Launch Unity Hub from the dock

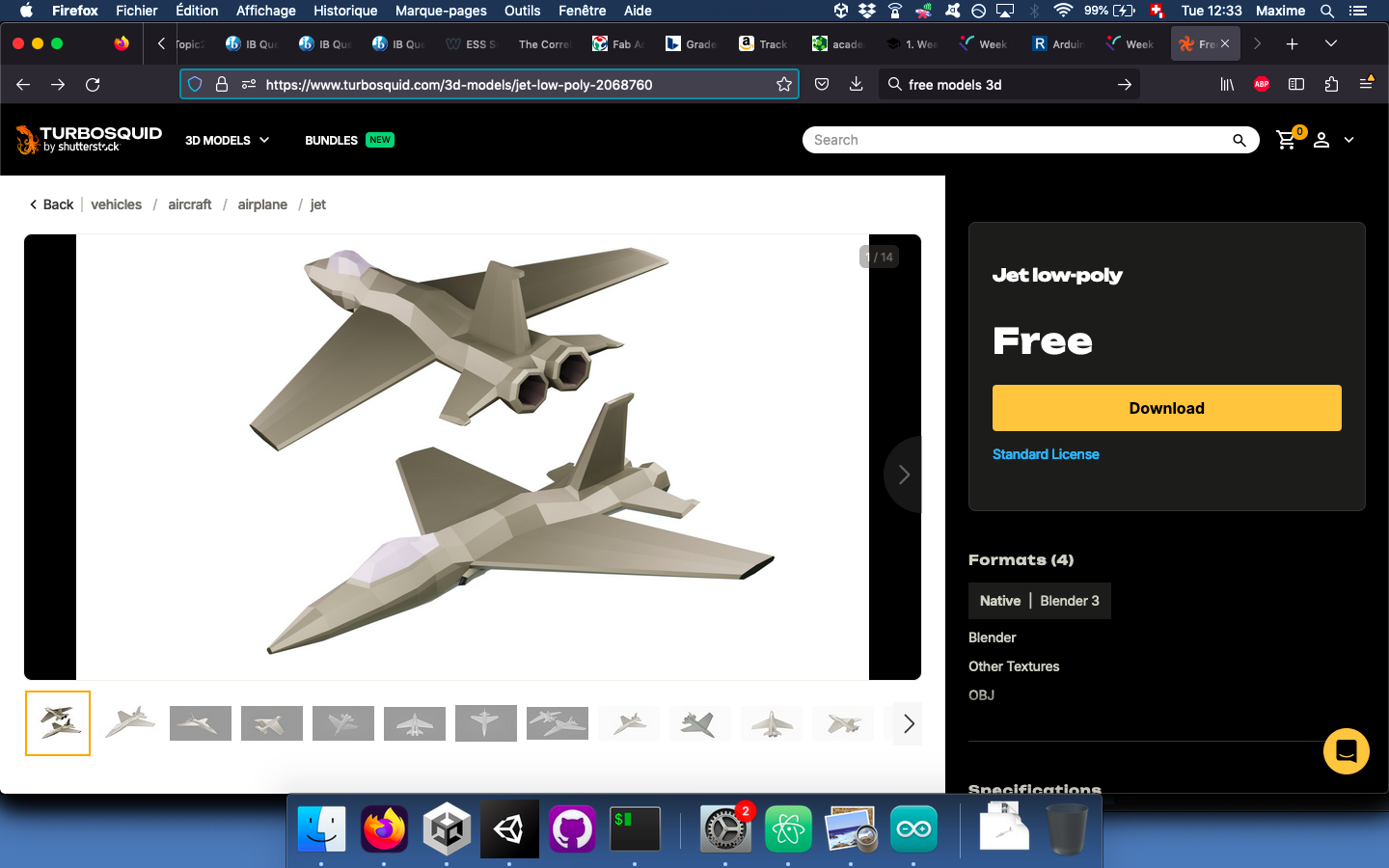tap(447, 829)
